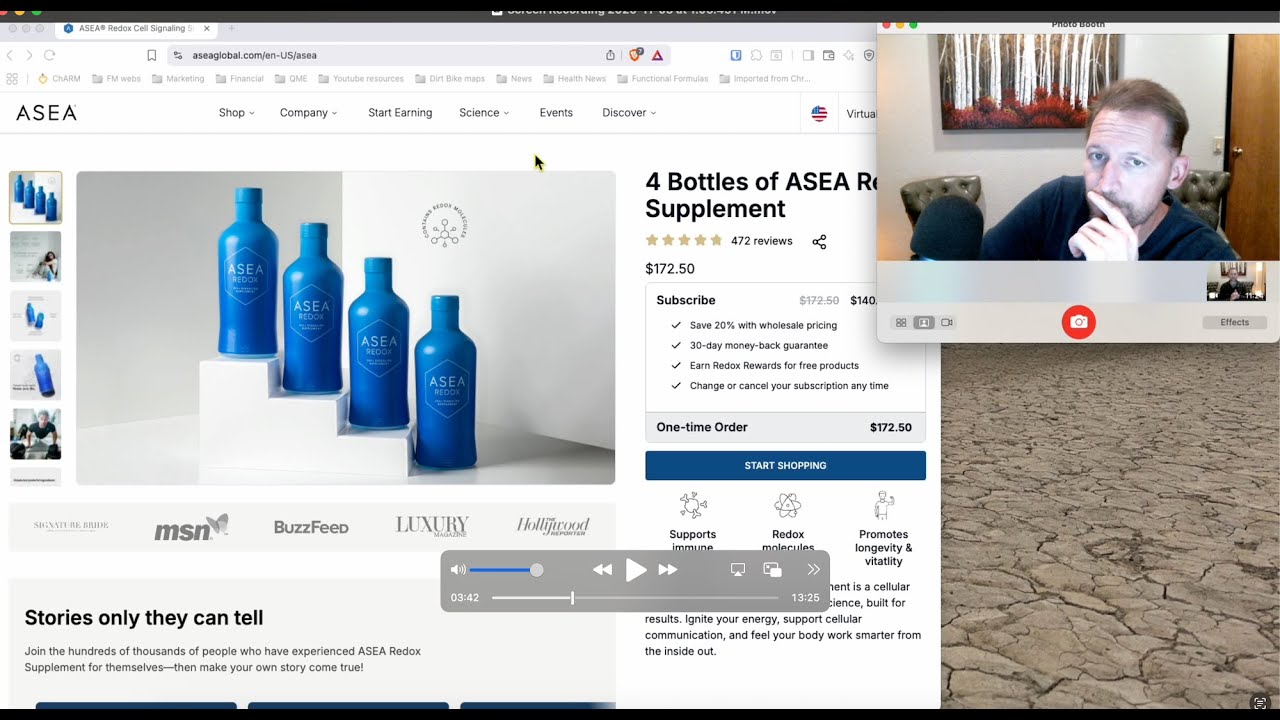Go to the Events page
This screenshot has height=720, width=1280.
(556, 113)
